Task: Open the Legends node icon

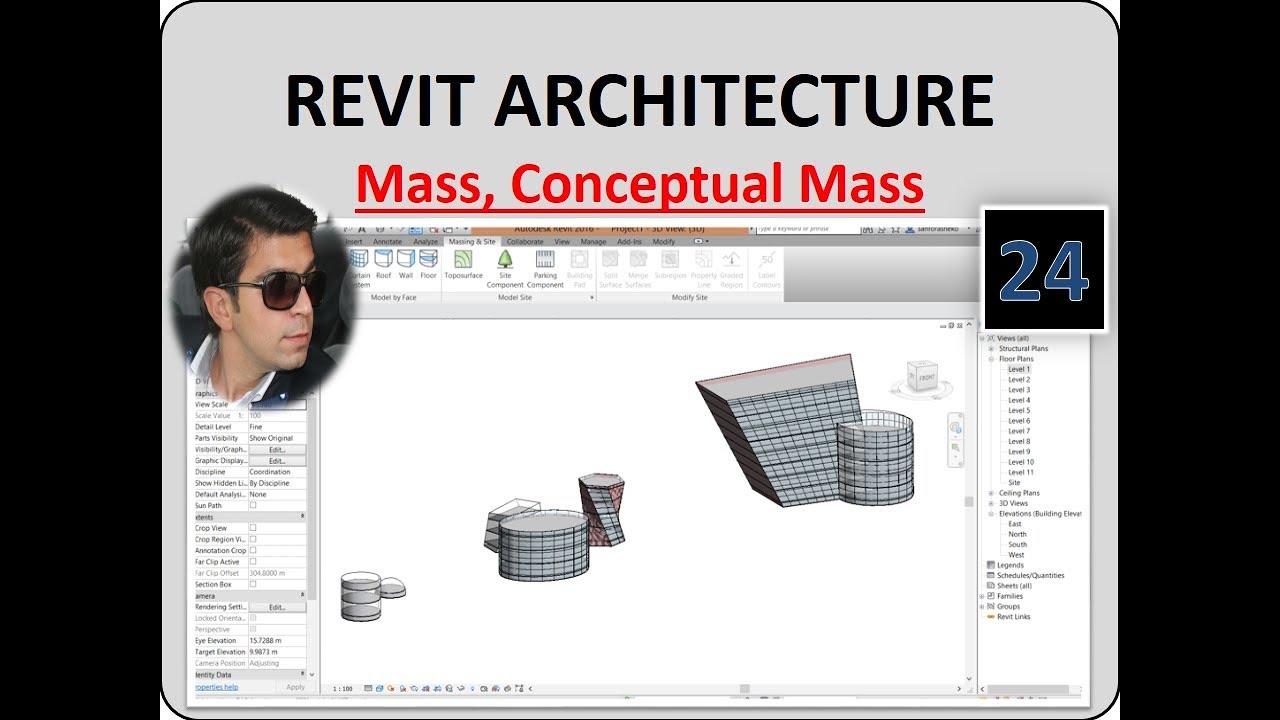Action: pos(991,565)
